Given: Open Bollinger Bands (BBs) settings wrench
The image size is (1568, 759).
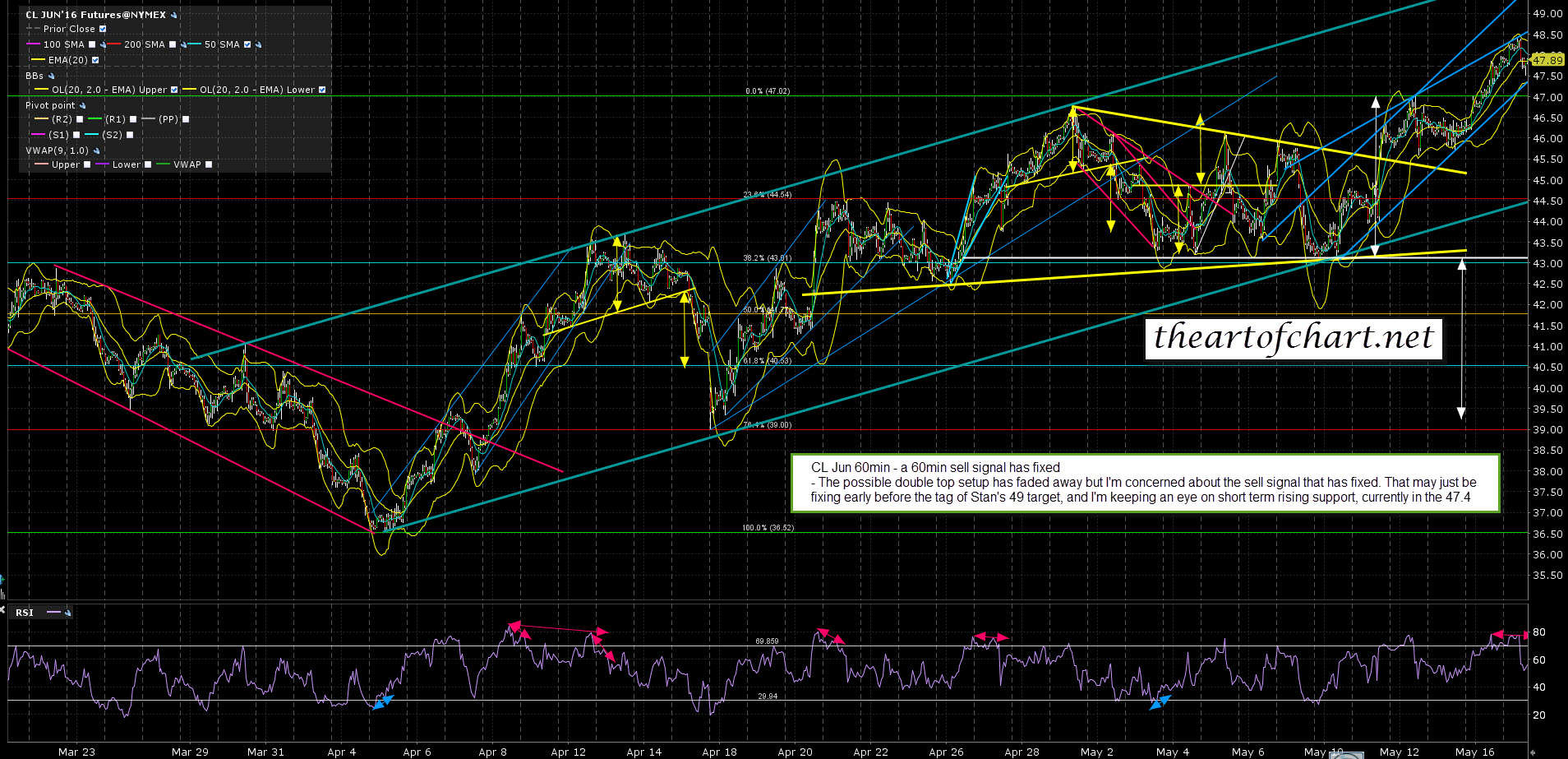Looking at the screenshot, I should [51, 76].
